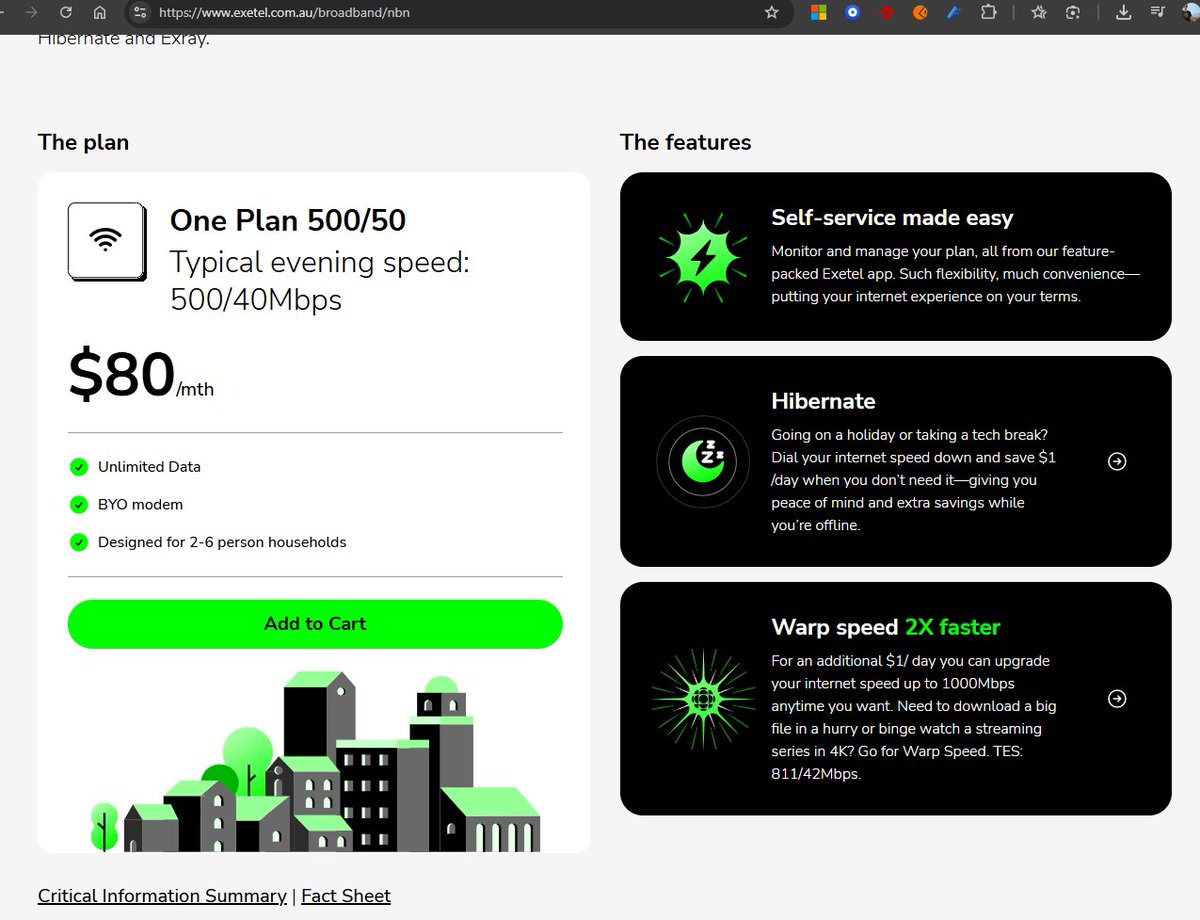View site information icon beside the URL
Screen dimensions: 1200x920
coord(141,13)
